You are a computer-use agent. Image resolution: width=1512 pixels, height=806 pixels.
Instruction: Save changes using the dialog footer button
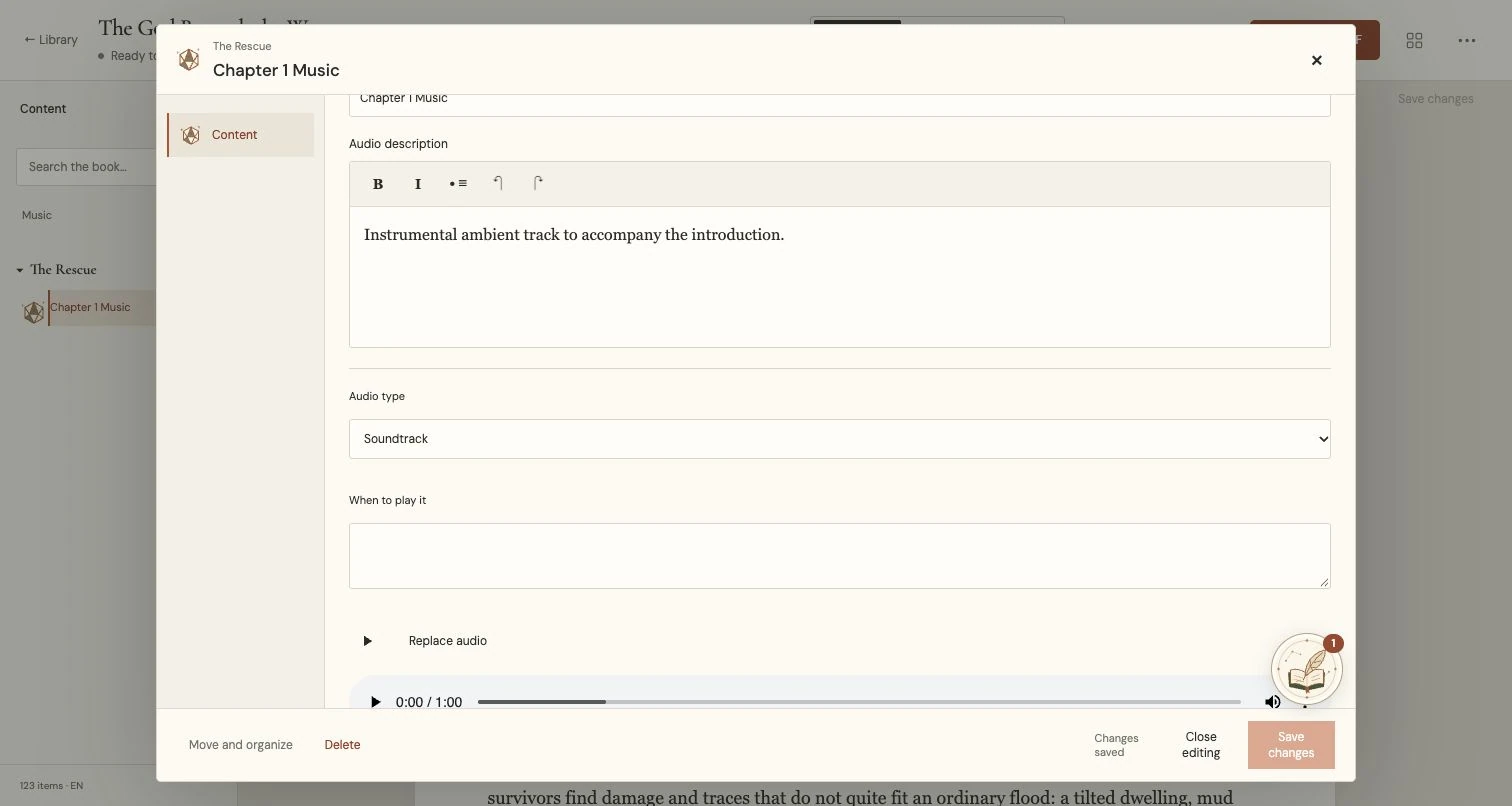tap(1291, 745)
